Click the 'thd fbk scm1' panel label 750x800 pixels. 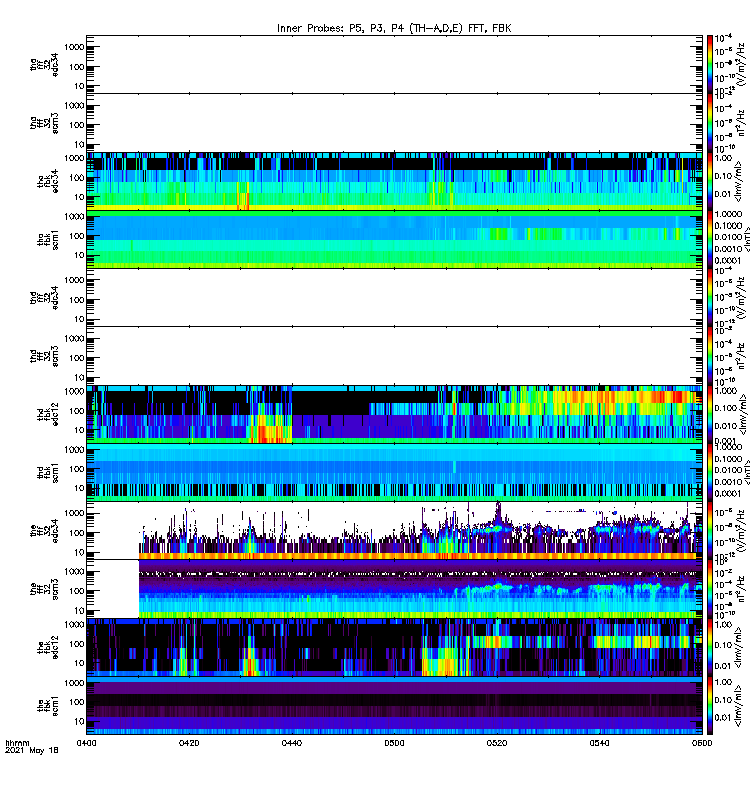pyautogui.click(x=48, y=472)
